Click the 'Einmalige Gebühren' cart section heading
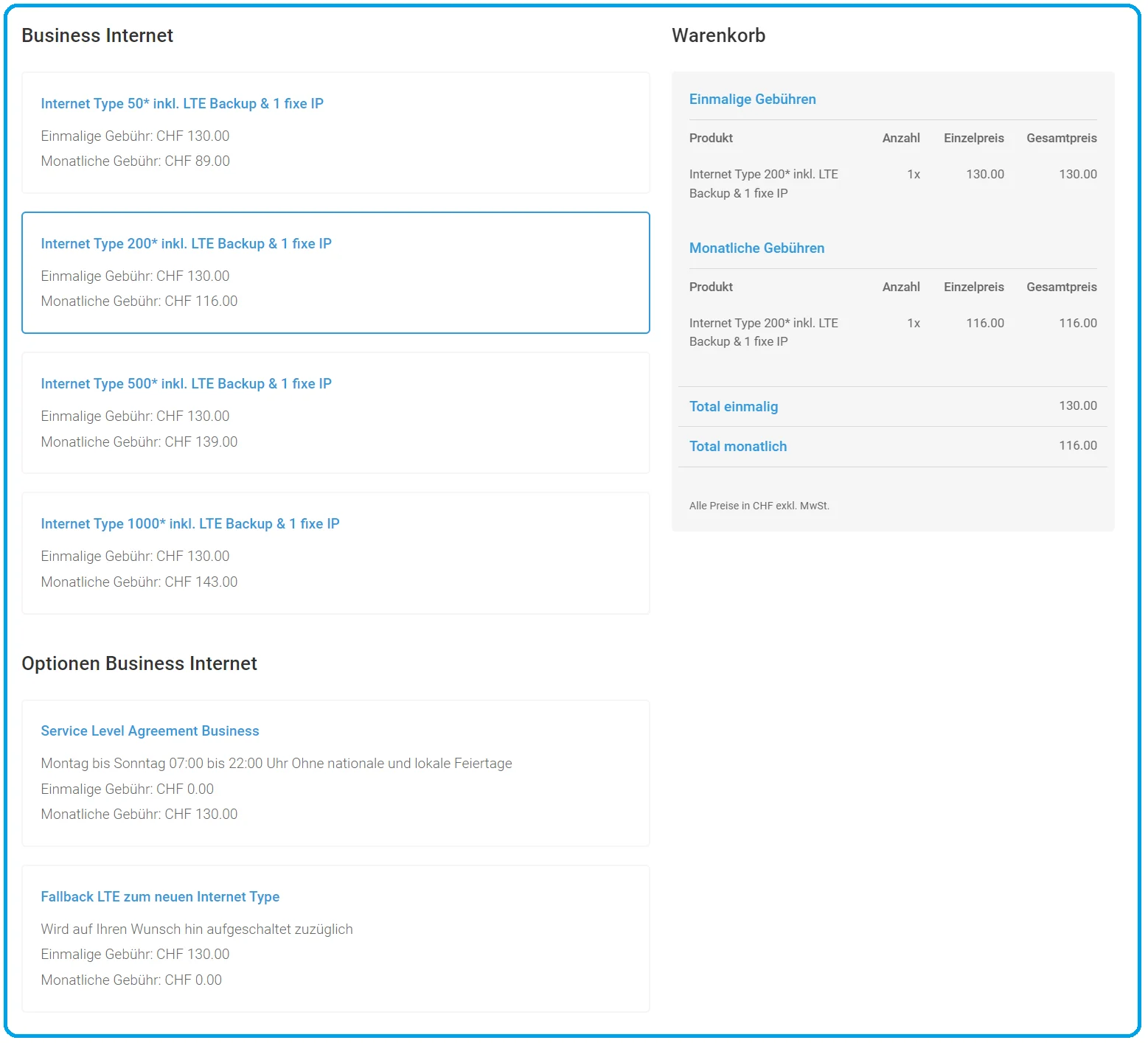 [753, 100]
